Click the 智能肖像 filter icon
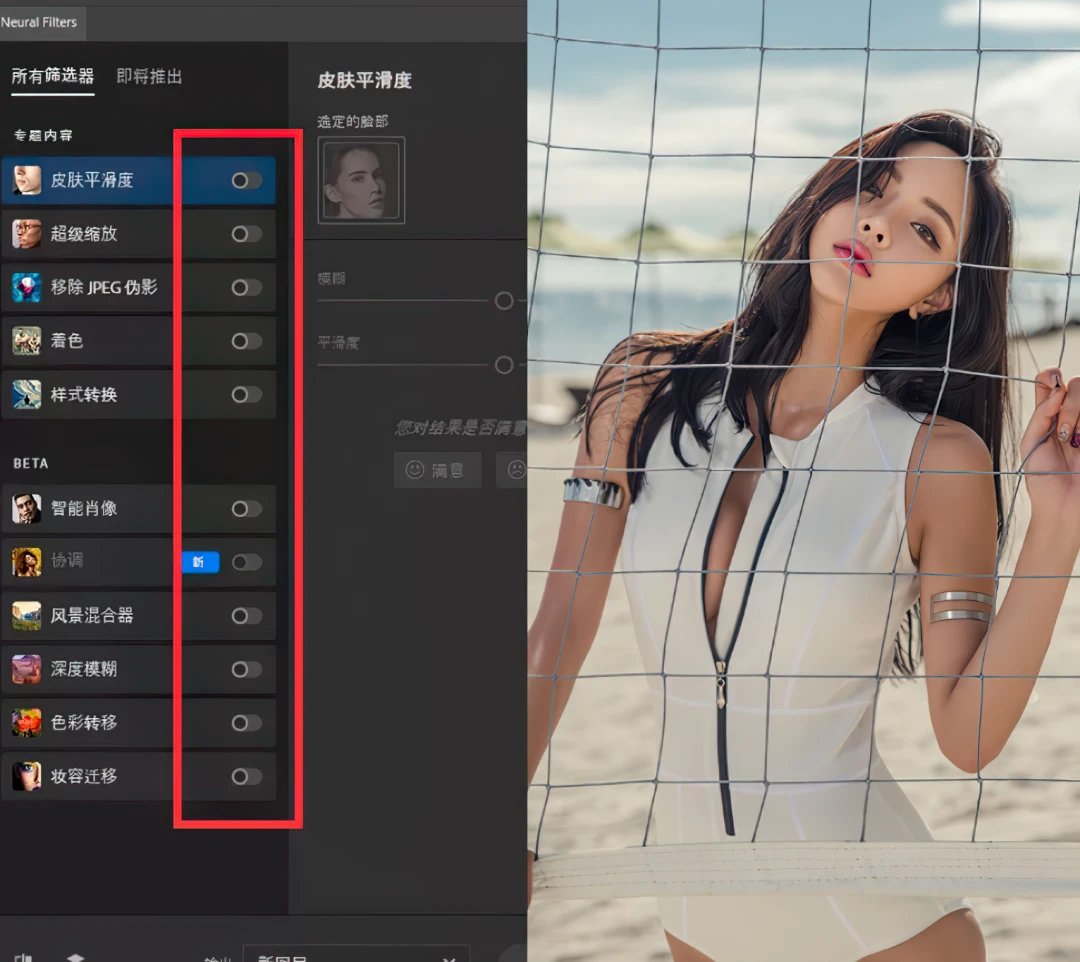The height and width of the screenshot is (962, 1080). pyautogui.click(x=26, y=508)
